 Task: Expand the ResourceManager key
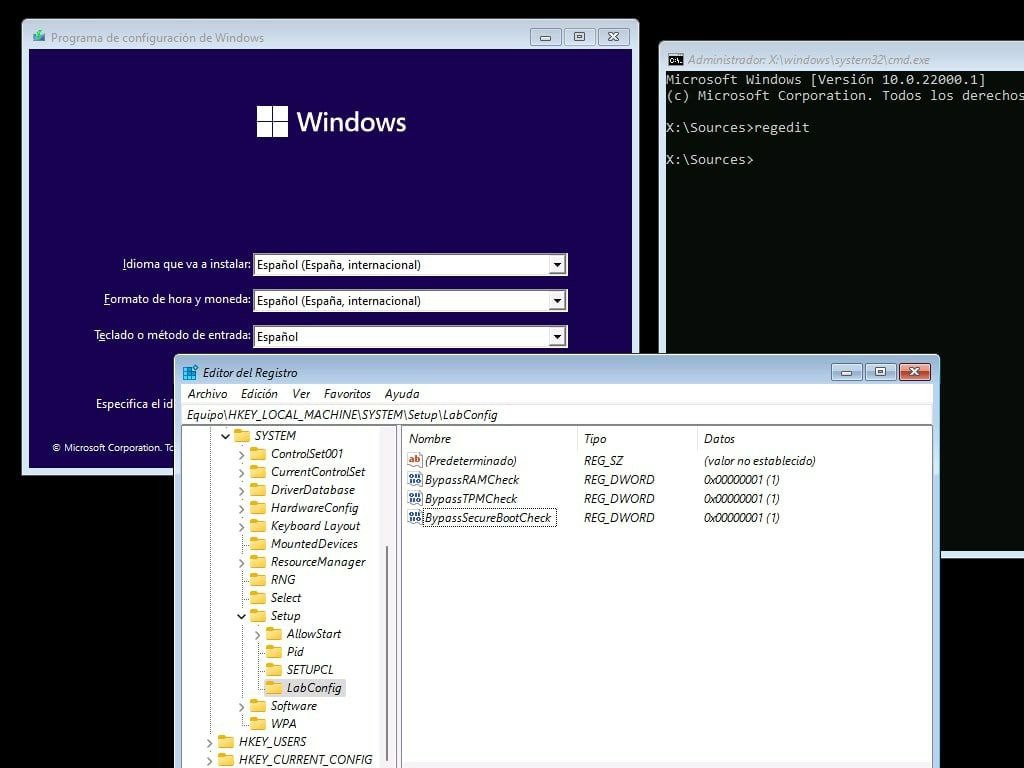242,562
